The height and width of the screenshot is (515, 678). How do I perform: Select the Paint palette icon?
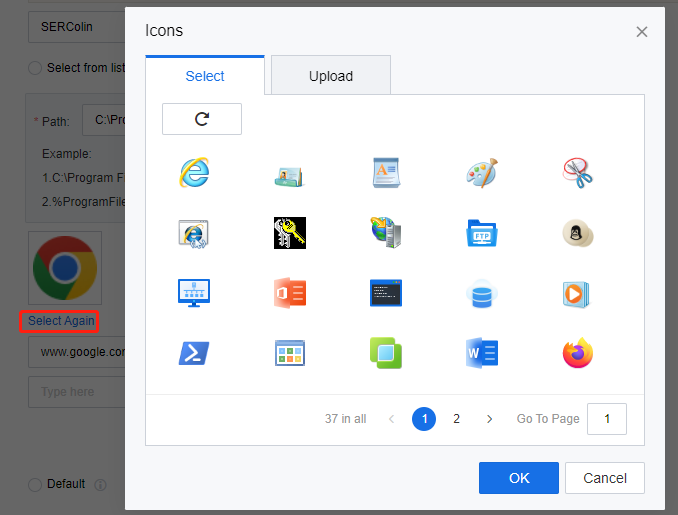482,173
